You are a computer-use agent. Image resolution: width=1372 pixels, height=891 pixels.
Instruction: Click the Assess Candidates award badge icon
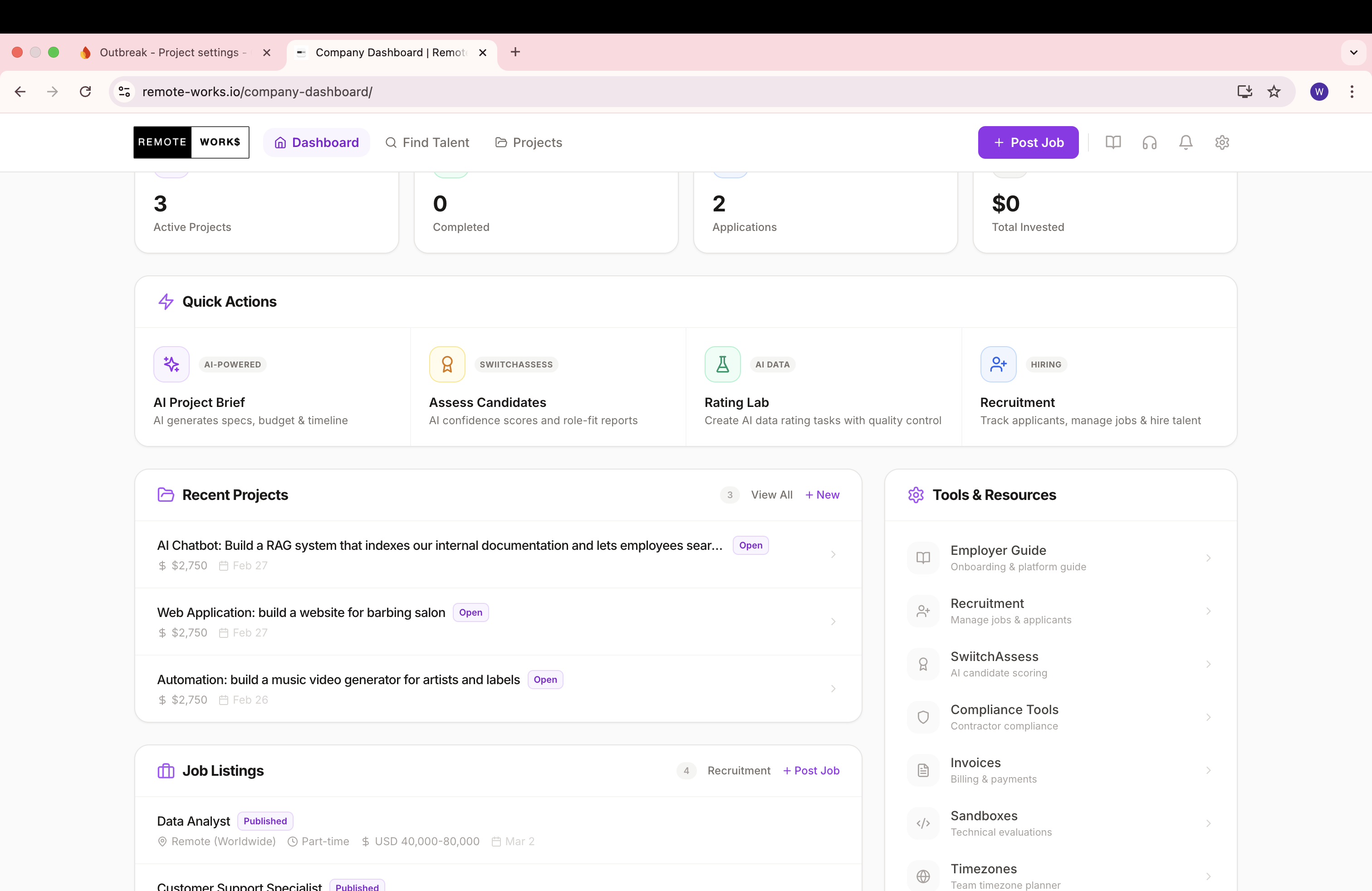[446, 364]
